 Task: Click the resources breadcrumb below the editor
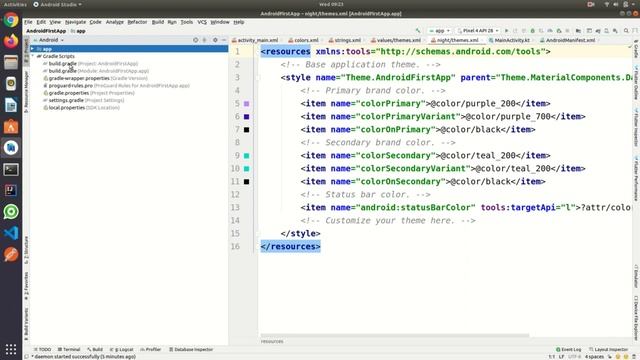pyautogui.click(x=272, y=341)
